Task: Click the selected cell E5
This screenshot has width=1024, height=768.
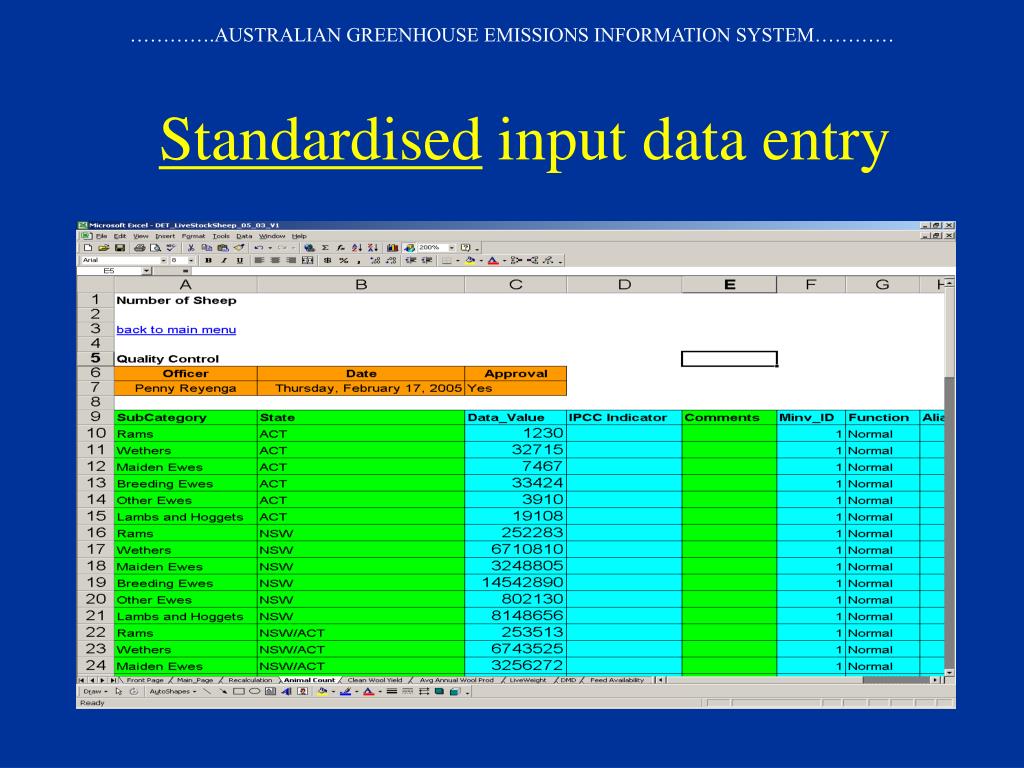Action: [x=729, y=359]
